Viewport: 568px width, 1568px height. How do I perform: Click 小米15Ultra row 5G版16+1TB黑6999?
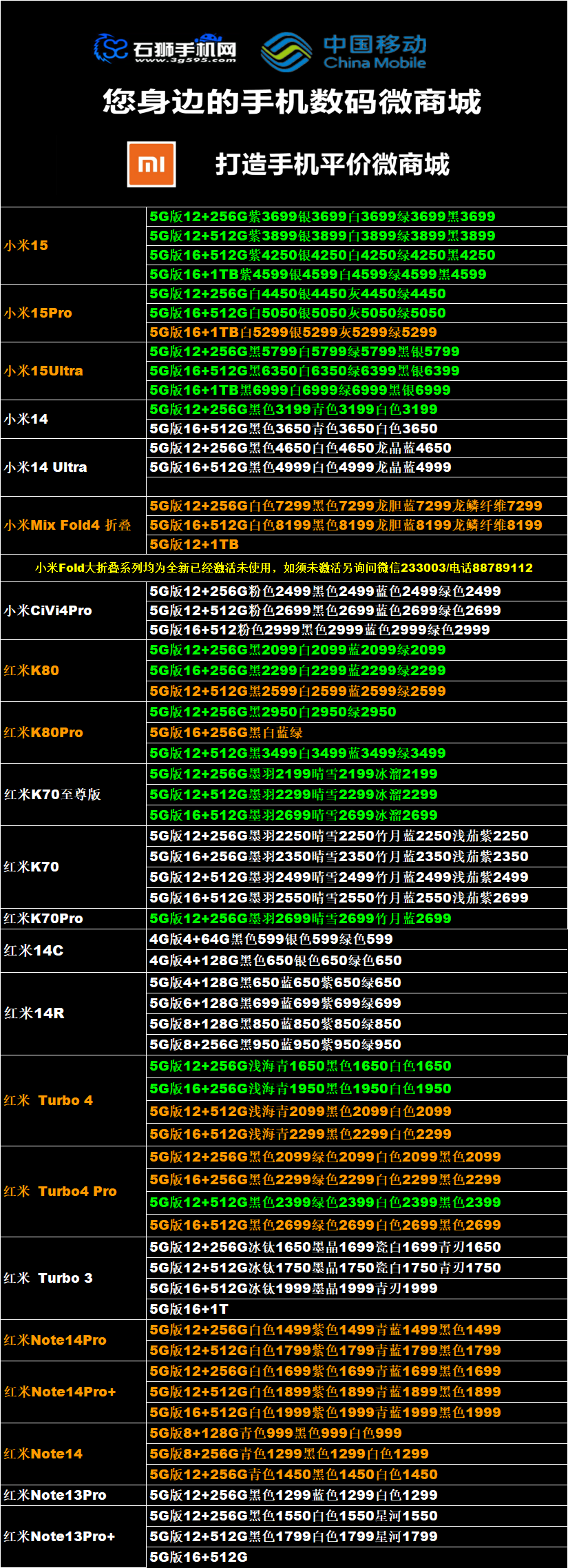(357, 390)
